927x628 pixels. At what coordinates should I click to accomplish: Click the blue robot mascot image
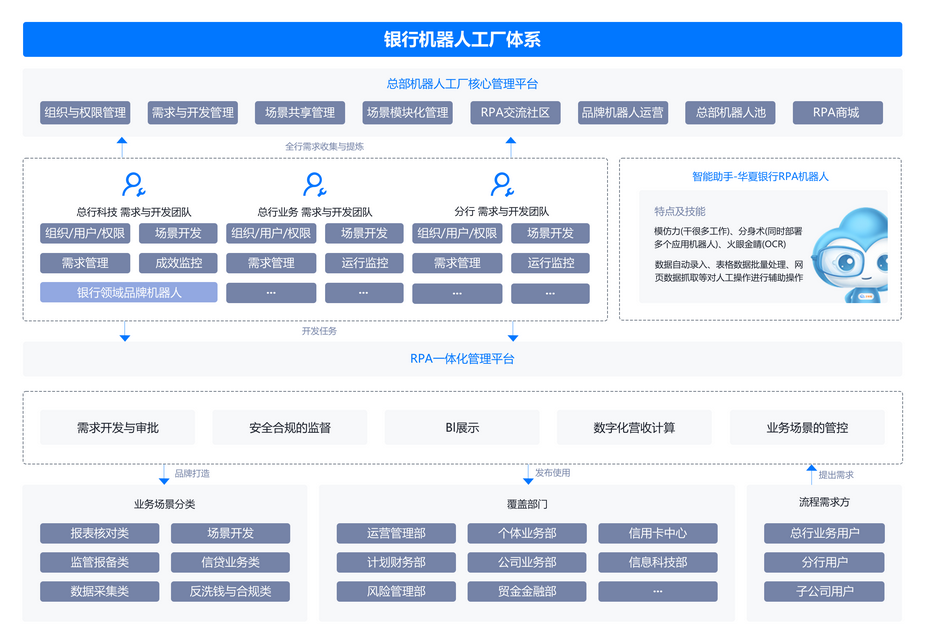848,255
